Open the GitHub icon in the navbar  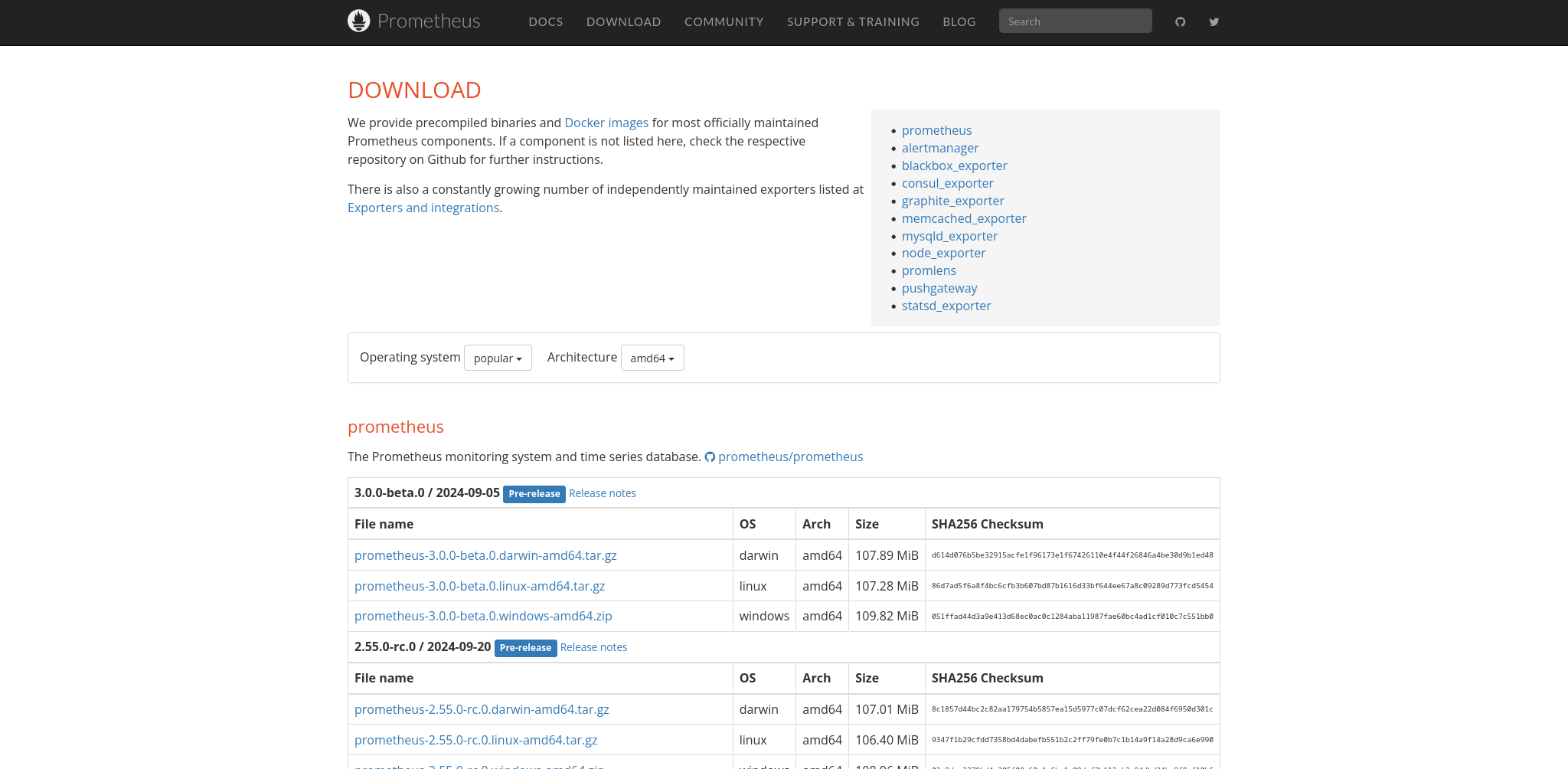click(x=1180, y=21)
